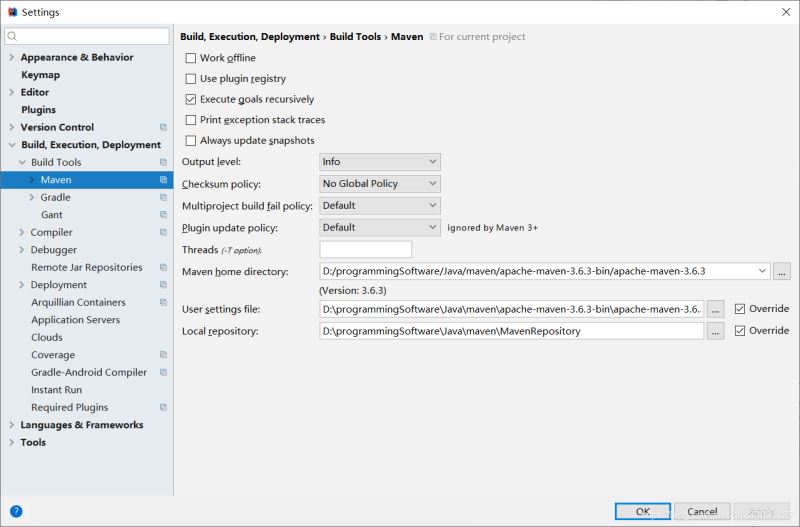Click browse button for User settings file
This screenshot has width=800, height=527.
coord(715,309)
